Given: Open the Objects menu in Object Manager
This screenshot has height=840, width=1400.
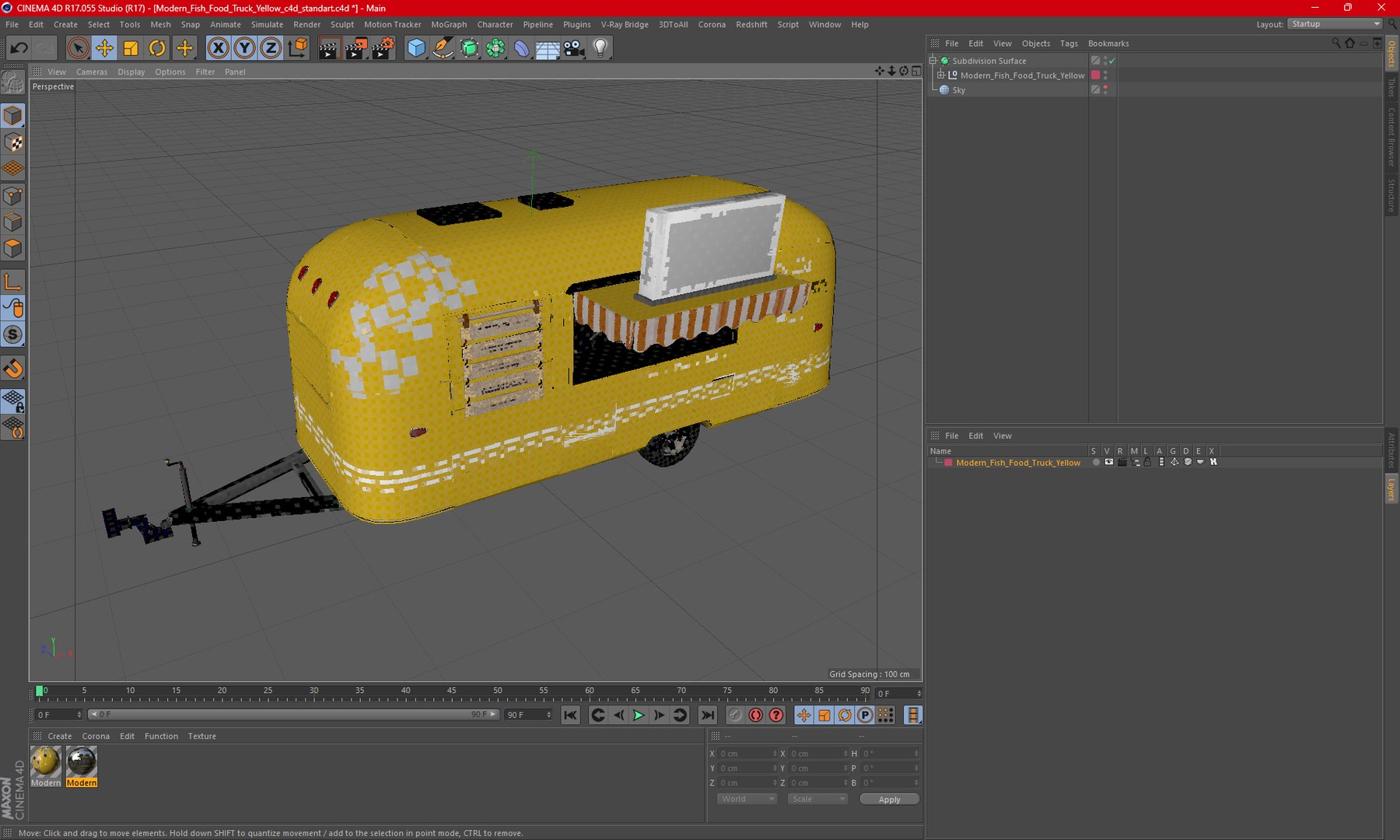Looking at the screenshot, I should (x=1035, y=44).
